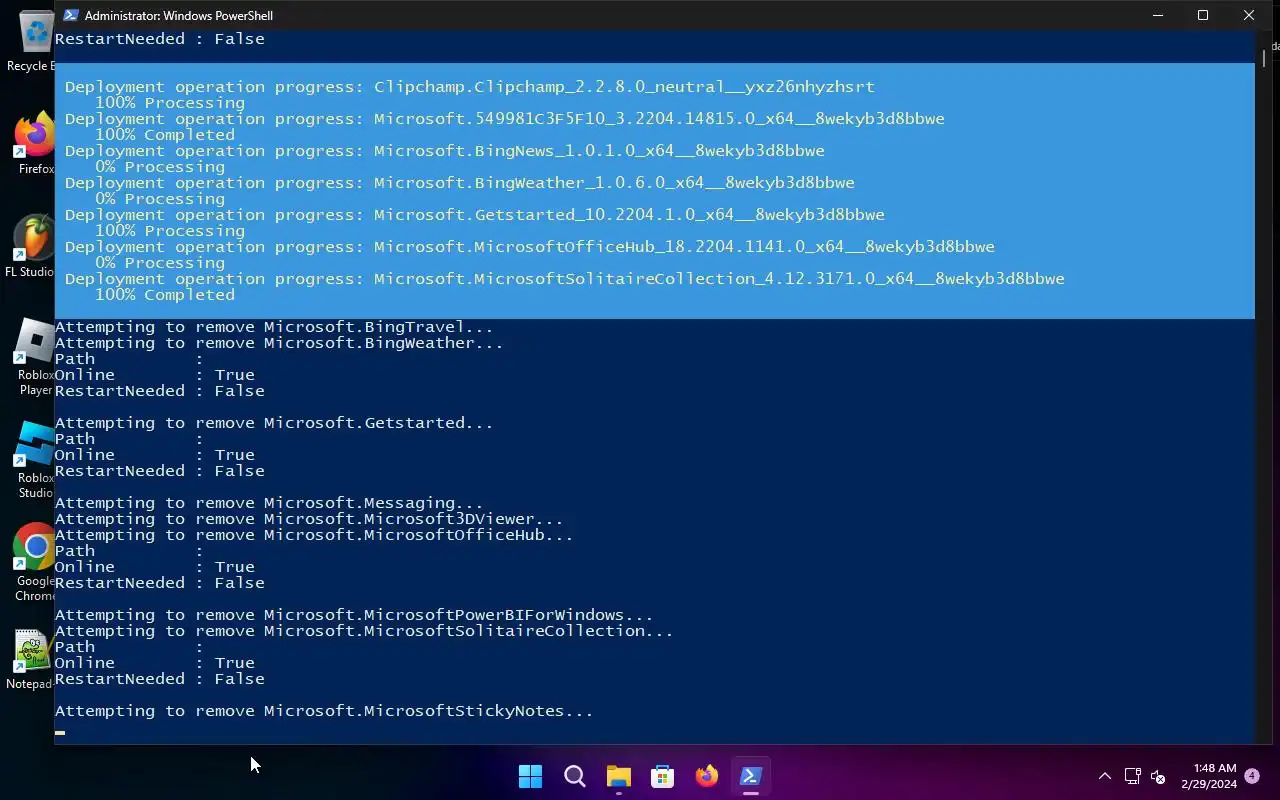Close the PowerShell window
This screenshot has width=1280, height=800.
[1249, 15]
